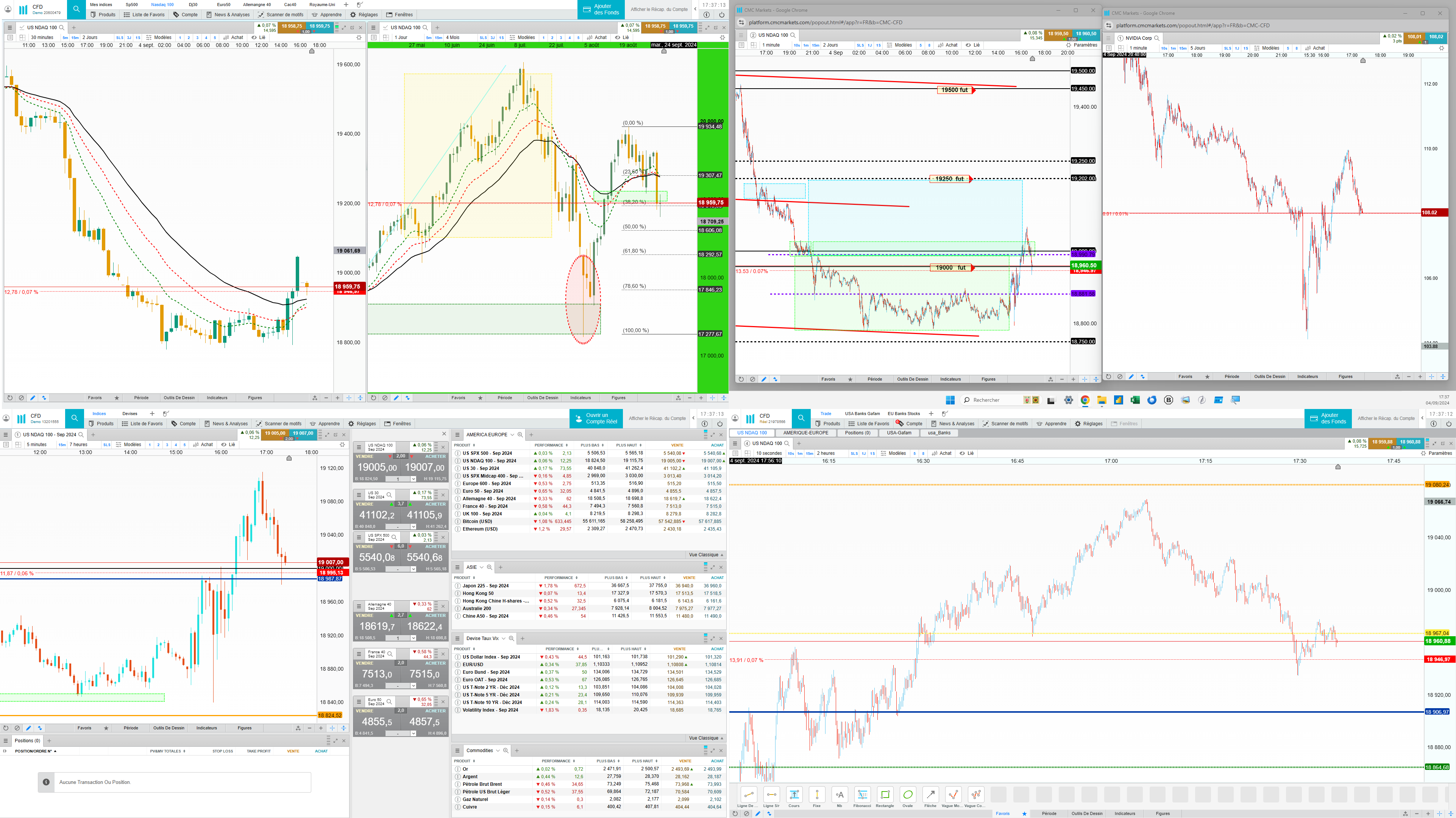Open the Devise Taux Vix list dropdown
Image resolution: width=1456 pixels, height=818 pixels.
[504, 638]
